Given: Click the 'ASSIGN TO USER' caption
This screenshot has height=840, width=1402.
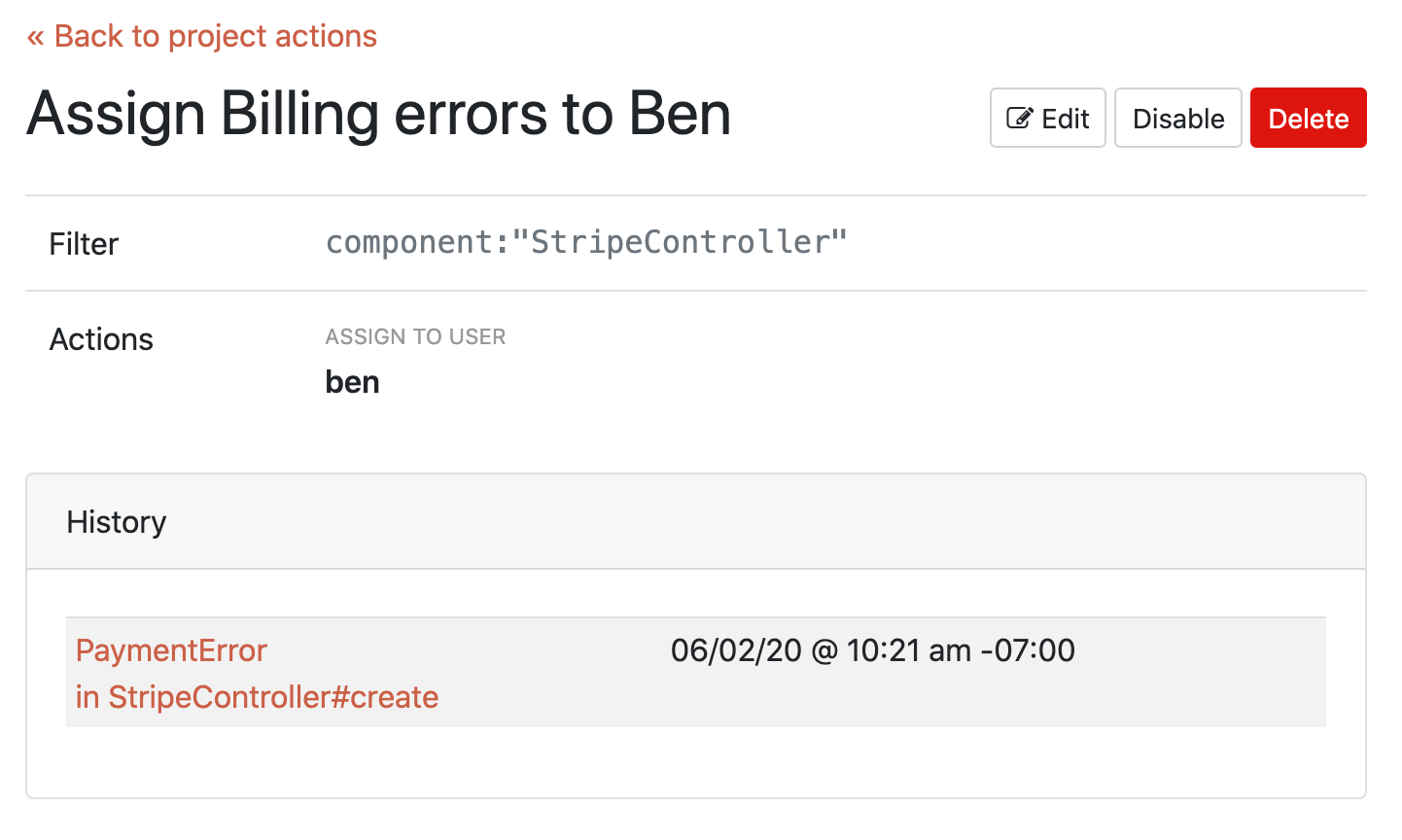Looking at the screenshot, I should (x=415, y=337).
